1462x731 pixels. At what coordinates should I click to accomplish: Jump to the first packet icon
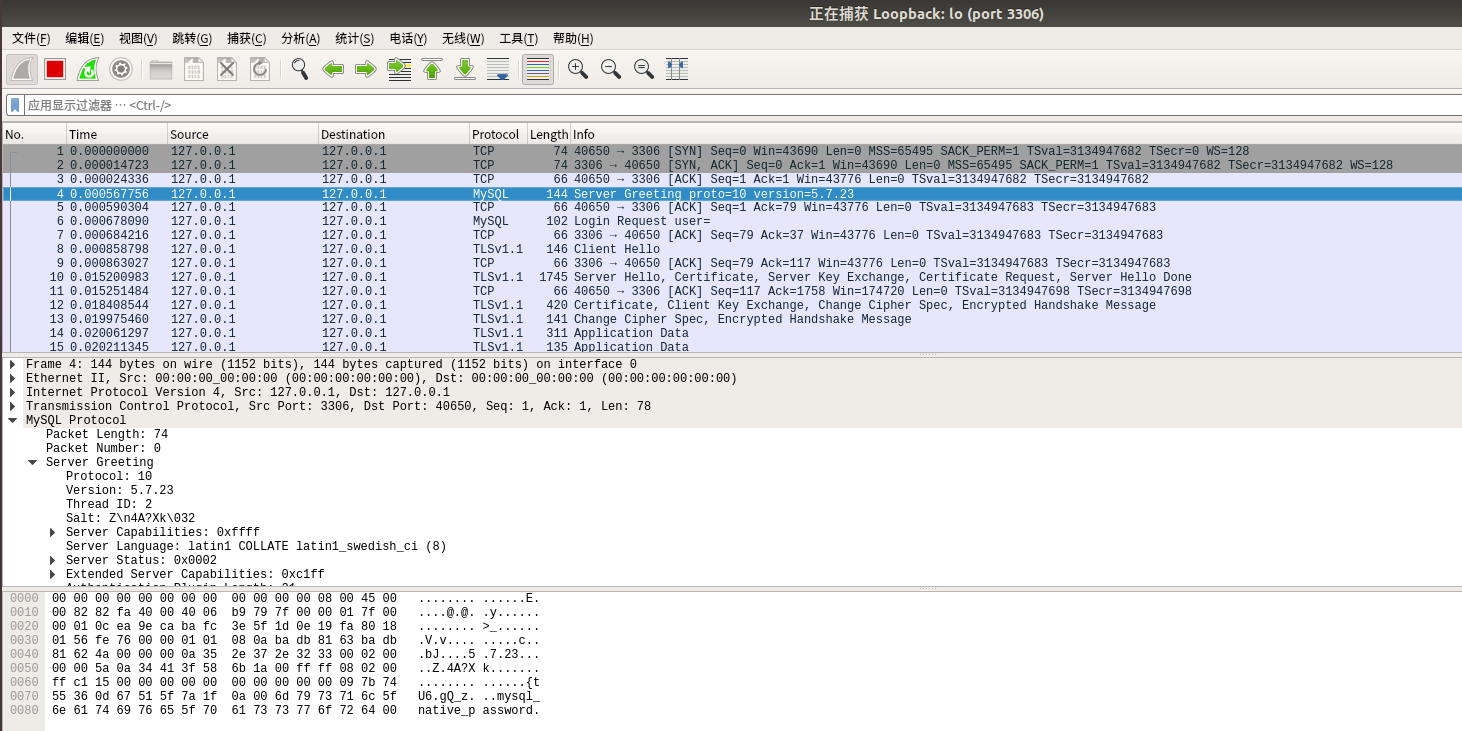432,69
